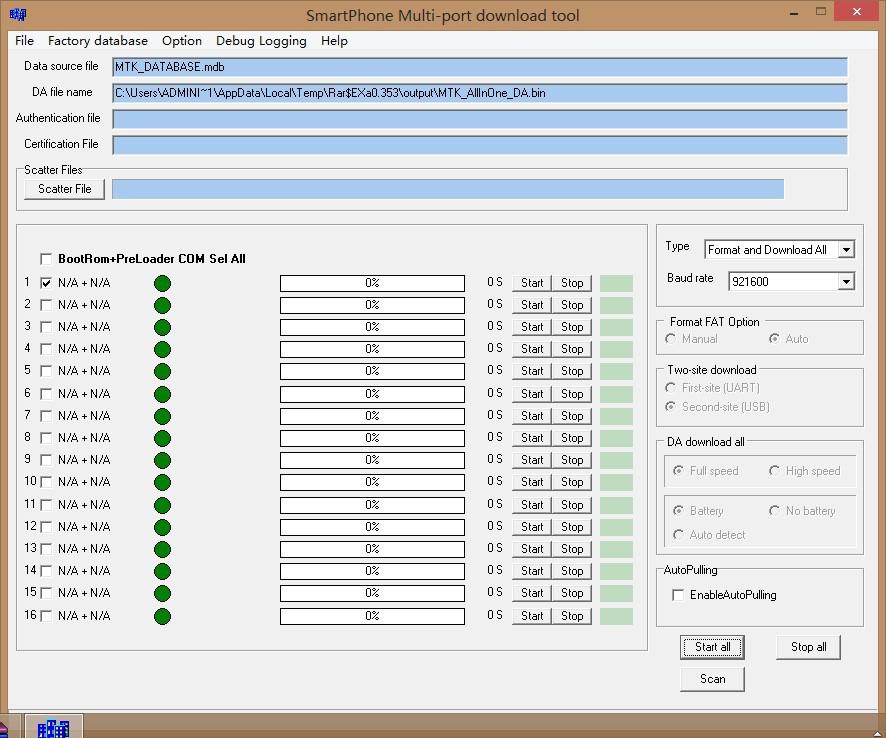The image size is (886, 738).
Task: Open the Type dropdown showing Format and Download All
Action: click(779, 250)
